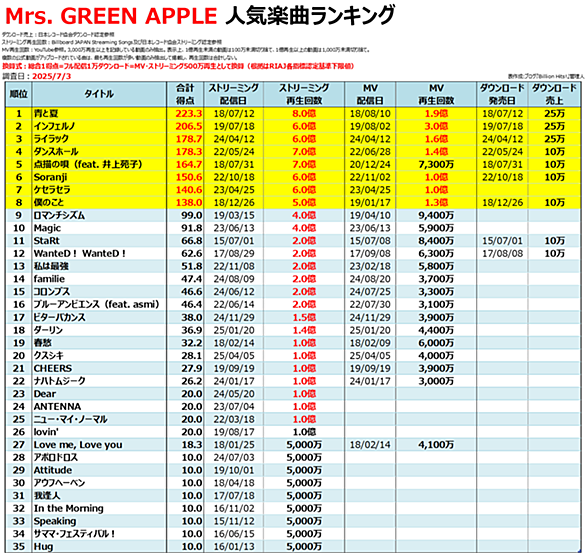This screenshot has height=553, width=586.
Task: Click the title 'インフェルノ'
Action: (x=99, y=126)
